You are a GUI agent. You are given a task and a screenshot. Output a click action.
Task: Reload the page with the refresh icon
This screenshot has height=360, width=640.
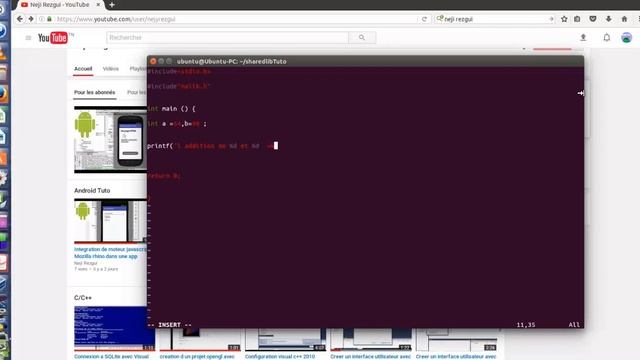424,19
